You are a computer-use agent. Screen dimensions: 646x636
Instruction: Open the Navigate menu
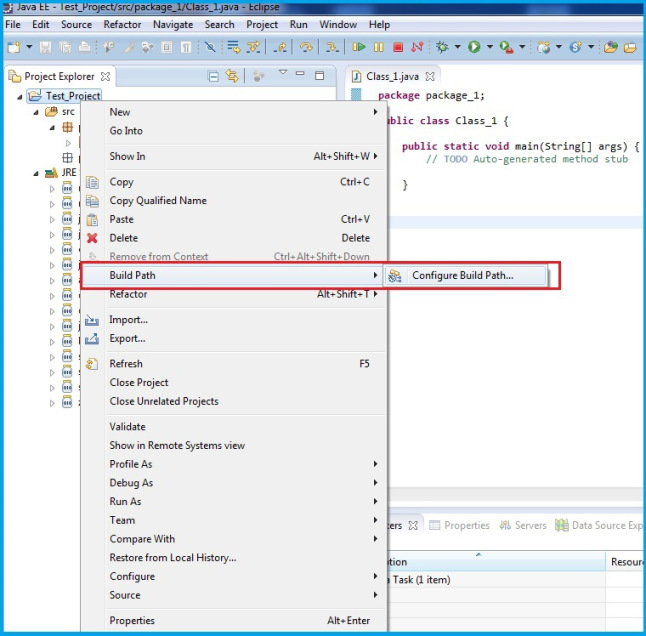[173, 25]
